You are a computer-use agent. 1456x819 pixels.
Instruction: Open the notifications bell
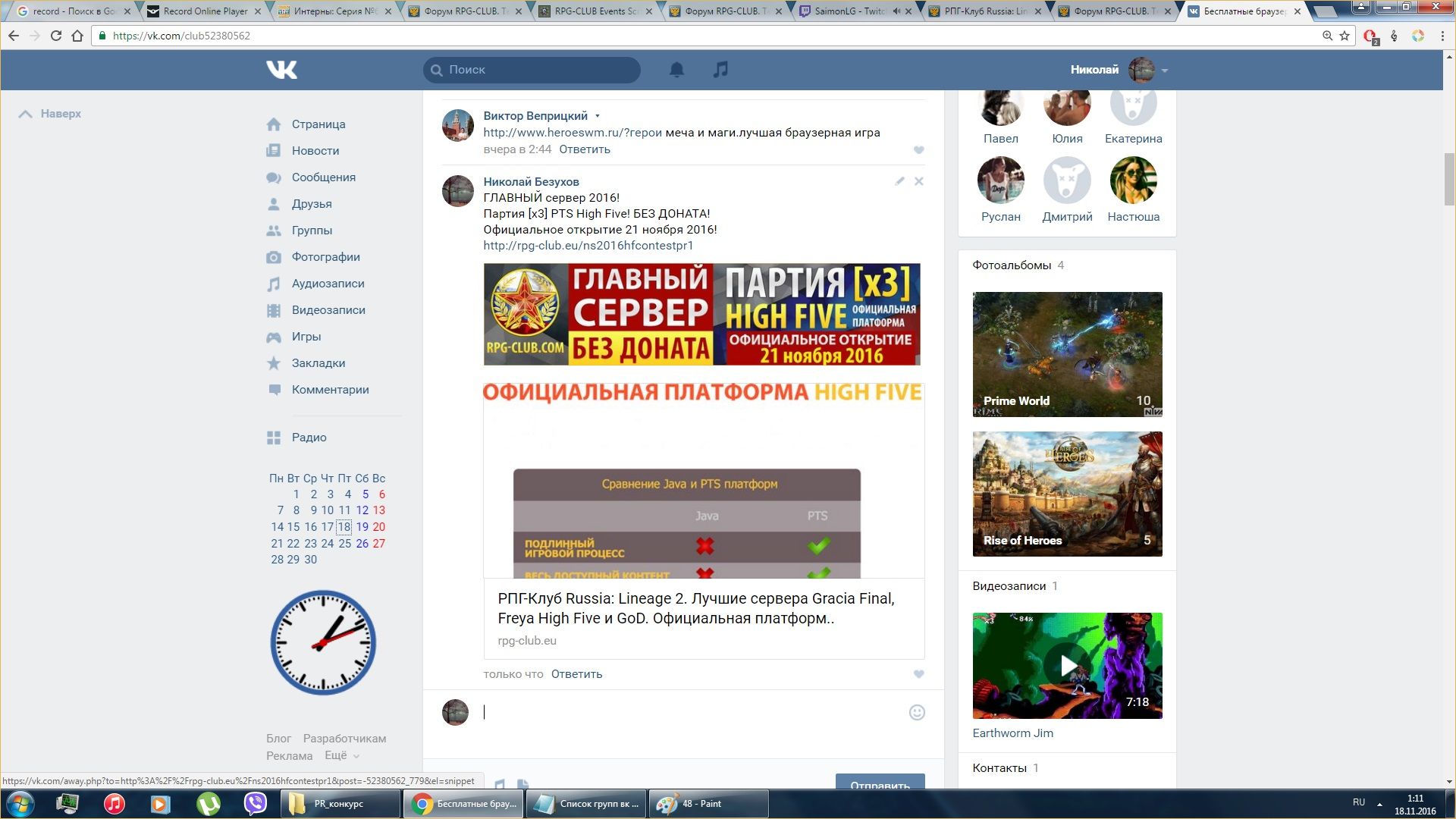[676, 70]
